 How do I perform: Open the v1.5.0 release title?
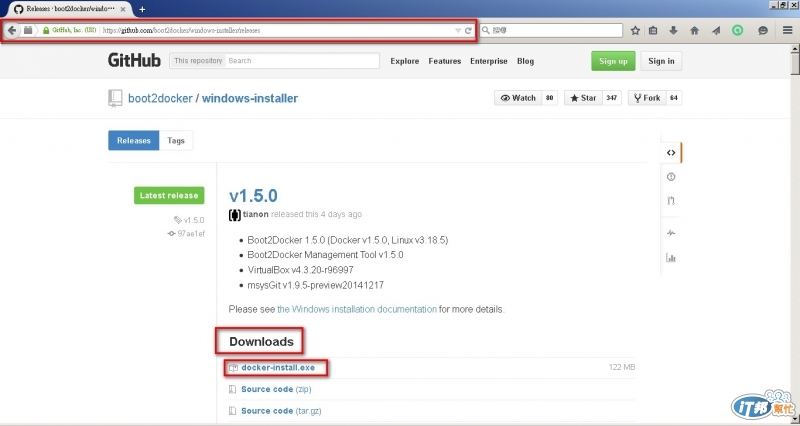point(253,196)
